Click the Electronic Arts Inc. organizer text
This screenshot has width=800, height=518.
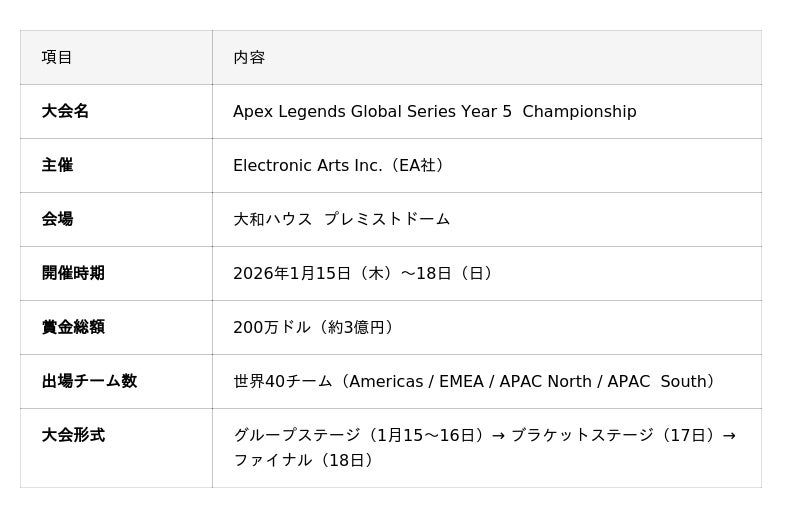[x=308, y=165]
